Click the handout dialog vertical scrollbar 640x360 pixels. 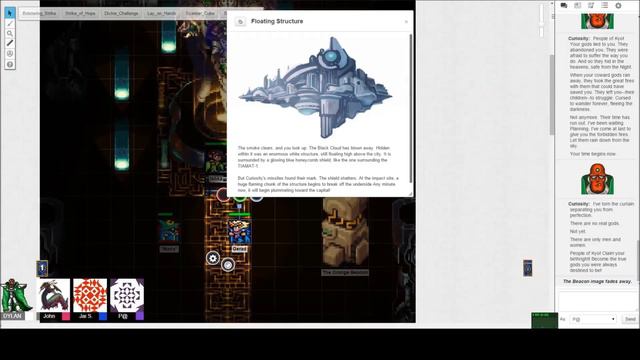click(411, 108)
